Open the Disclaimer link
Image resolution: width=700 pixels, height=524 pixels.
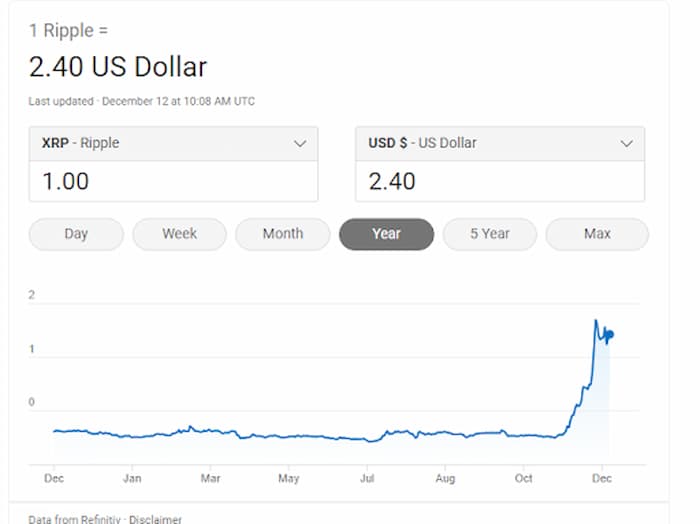click(158, 519)
